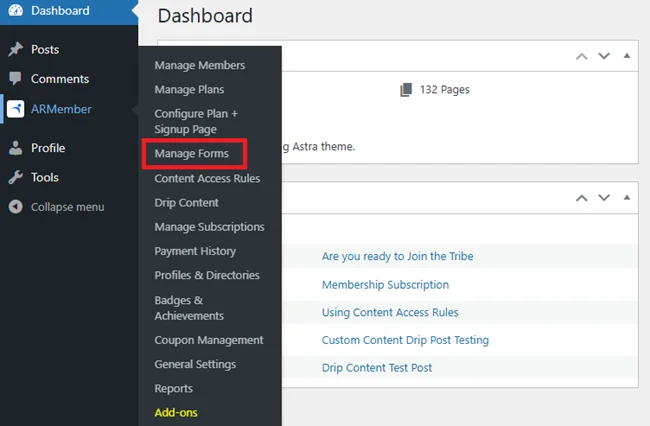
Task: Click the Tools wrench icon
Action: (16, 177)
